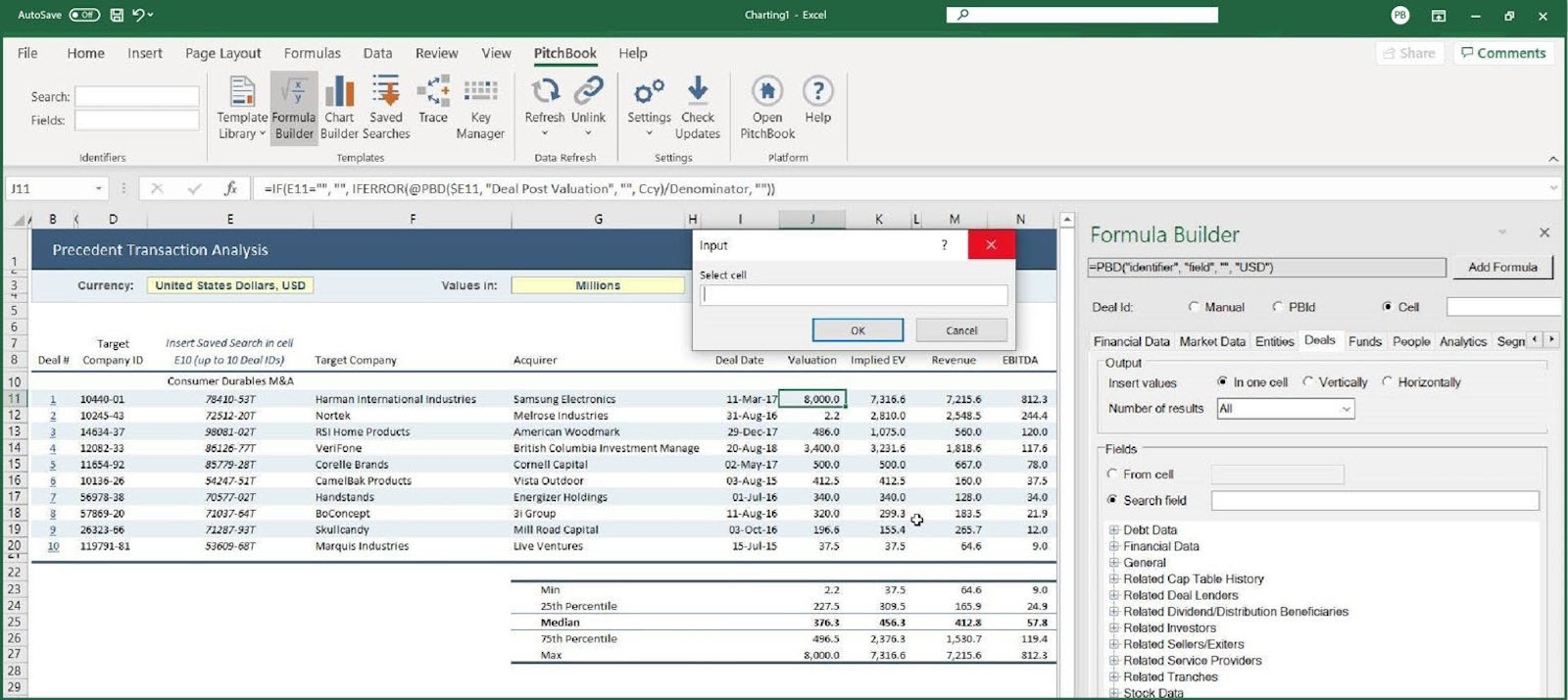Close the Formula Builder pane
Image resolution: width=1568 pixels, height=700 pixels.
point(1544,232)
